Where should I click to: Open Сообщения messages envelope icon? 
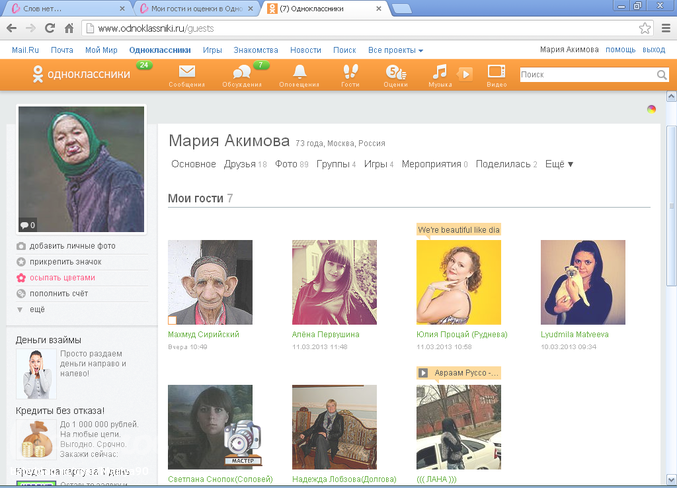(186, 72)
